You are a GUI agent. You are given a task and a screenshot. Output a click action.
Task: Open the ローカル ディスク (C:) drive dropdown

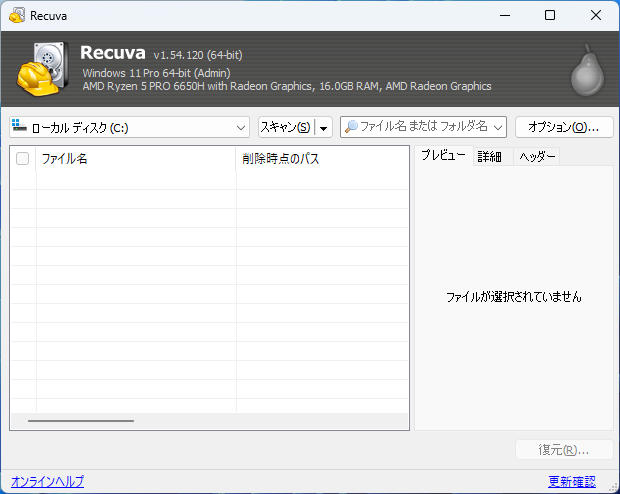(x=129, y=127)
